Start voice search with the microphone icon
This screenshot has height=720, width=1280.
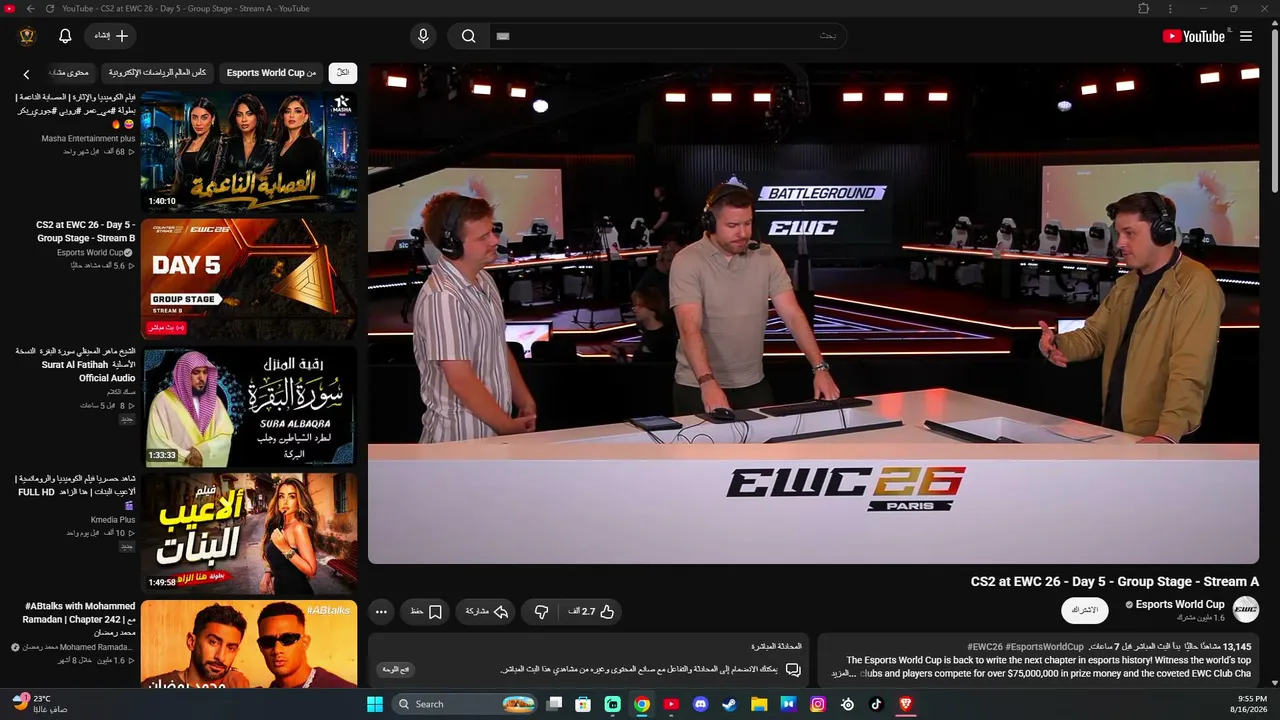tap(423, 36)
